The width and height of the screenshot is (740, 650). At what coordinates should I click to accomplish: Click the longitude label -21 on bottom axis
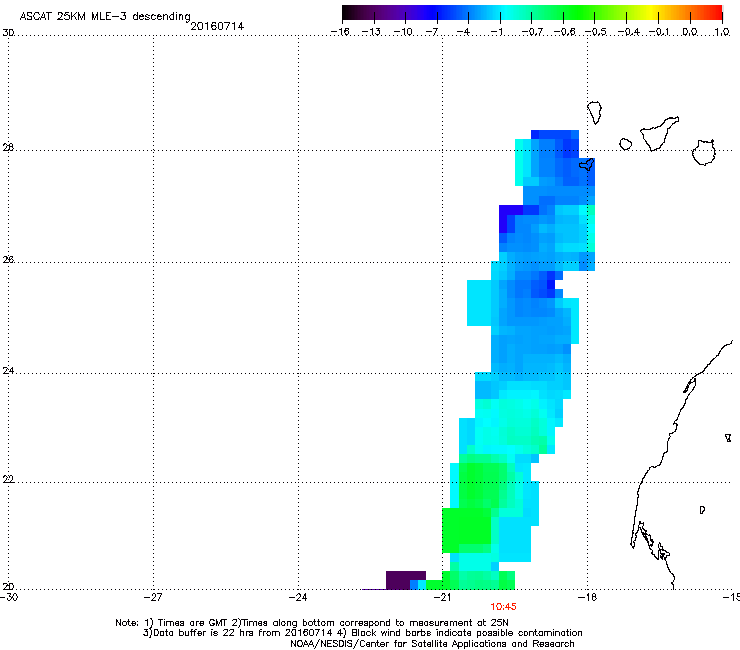click(442, 597)
